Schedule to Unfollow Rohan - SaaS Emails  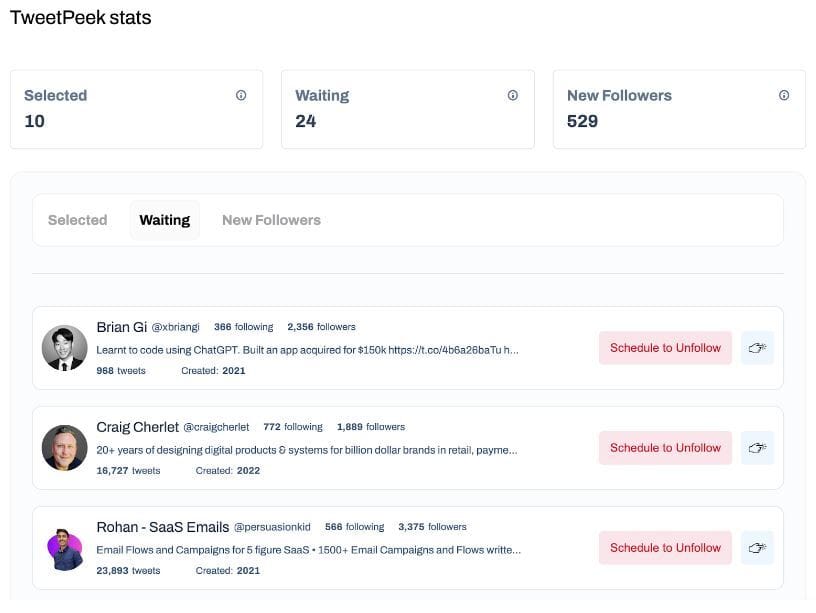665,548
